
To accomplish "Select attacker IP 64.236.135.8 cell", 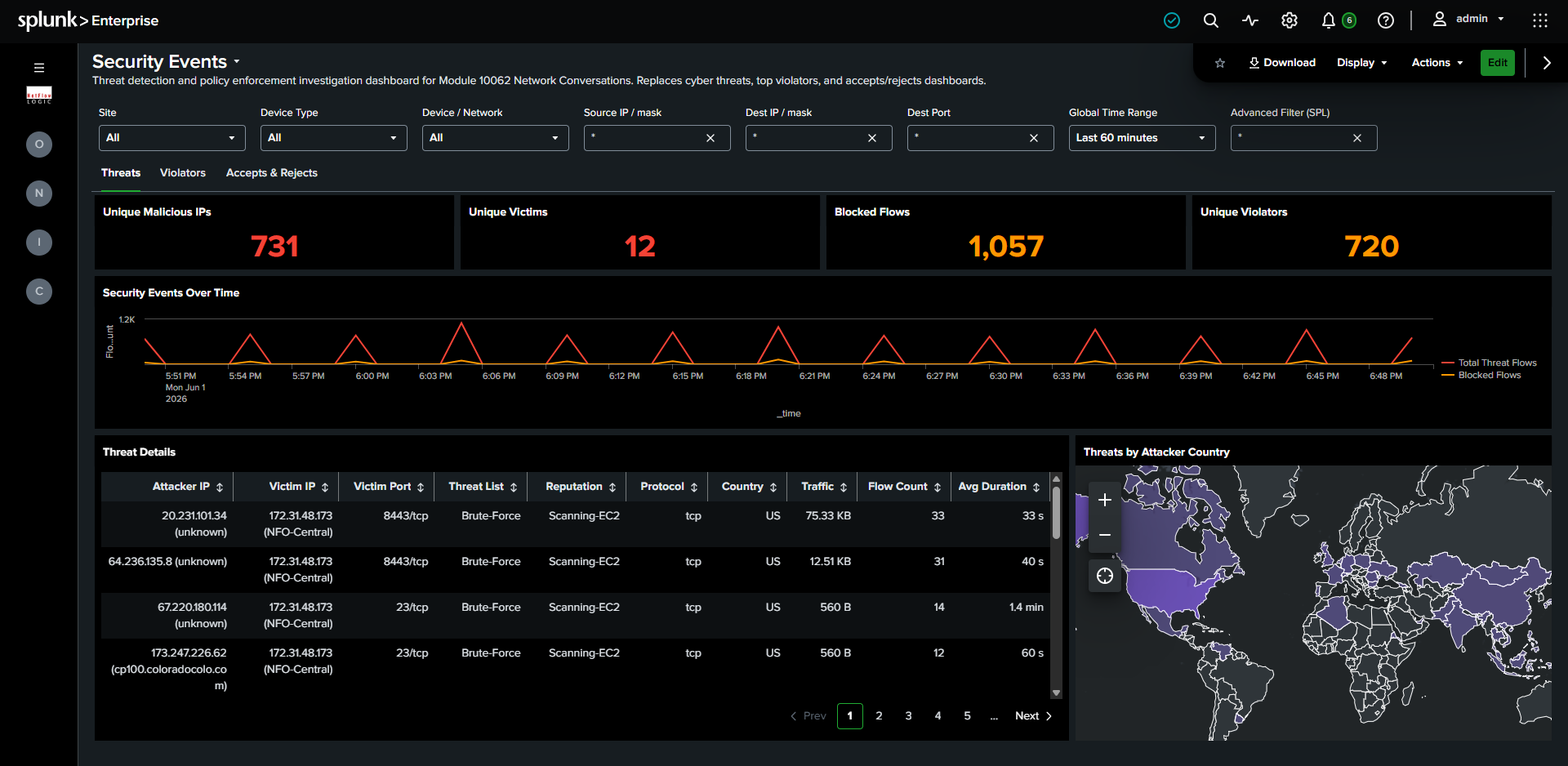I will [x=167, y=570].
